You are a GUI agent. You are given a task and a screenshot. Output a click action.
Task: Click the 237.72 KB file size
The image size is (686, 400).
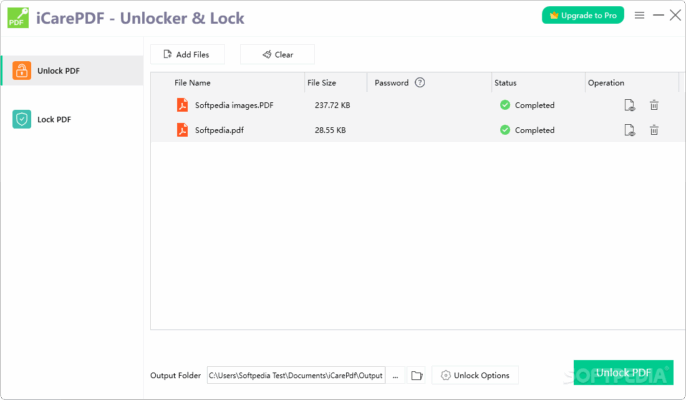point(332,105)
